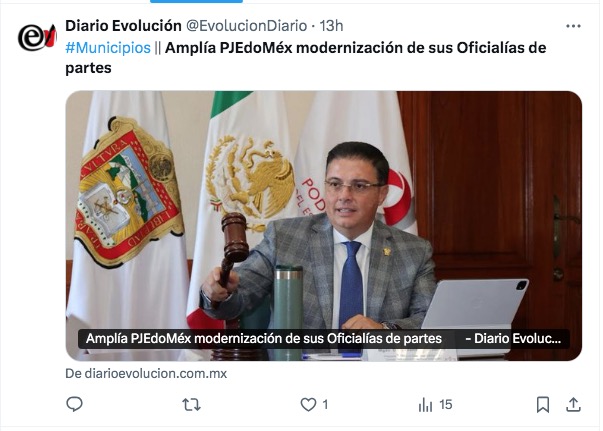Repost this tweet using retweet icon
The height and width of the screenshot is (431, 603).
[x=191, y=404]
